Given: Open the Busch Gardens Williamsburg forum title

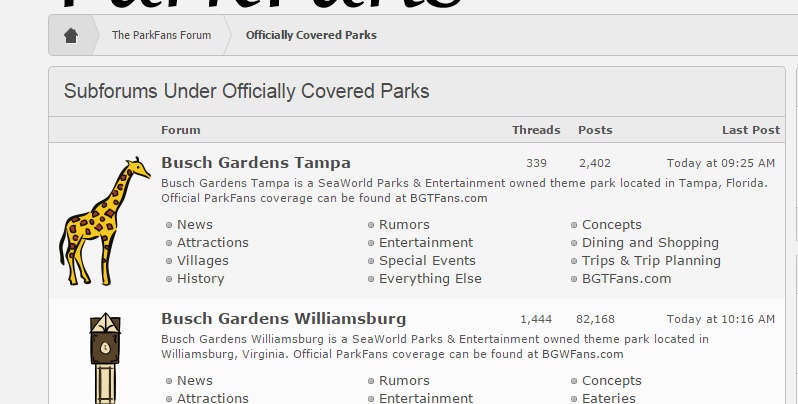Looking at the screenshot, I should pyautogui.click(x=283, y=319).
